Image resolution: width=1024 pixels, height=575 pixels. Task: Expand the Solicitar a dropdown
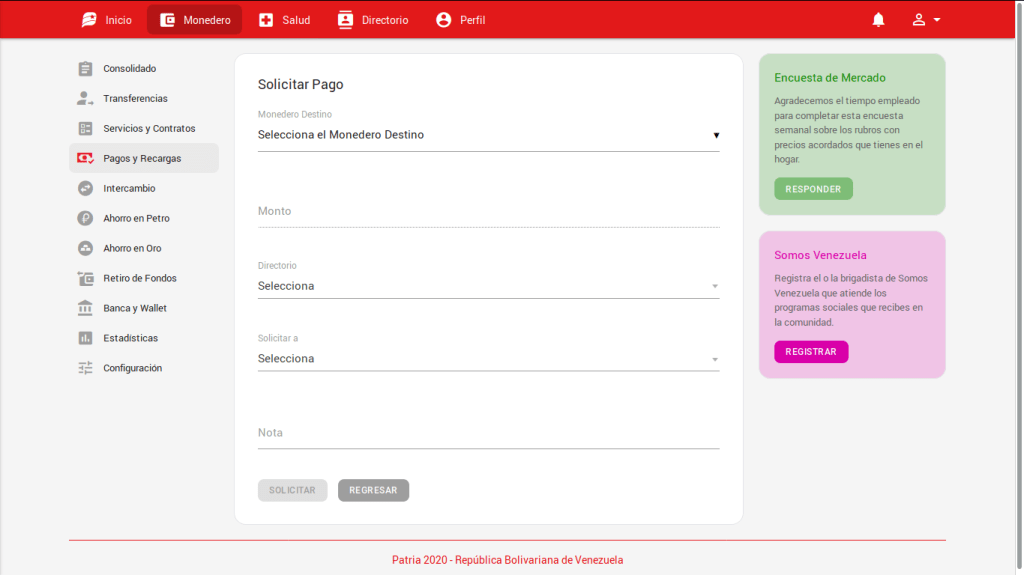point(488,359)
